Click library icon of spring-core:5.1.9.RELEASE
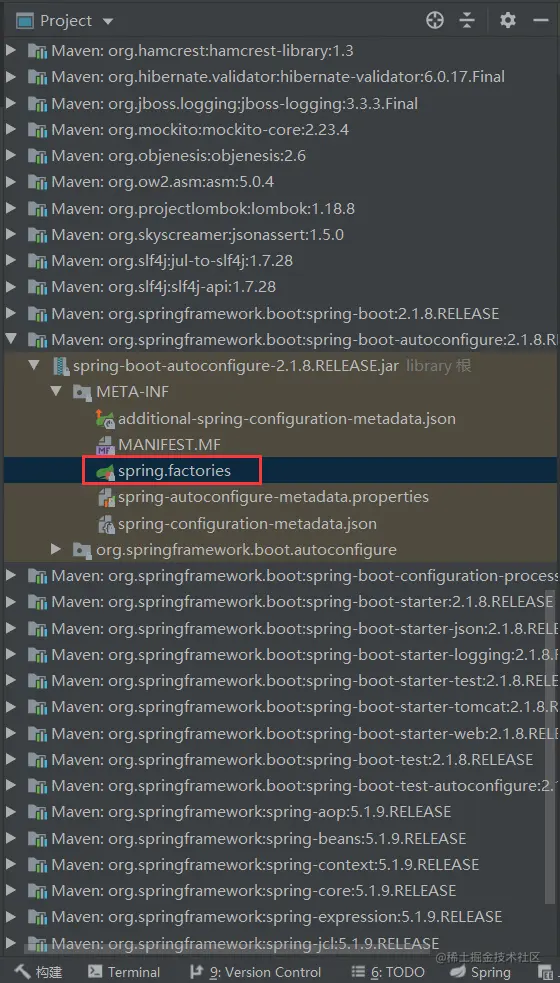560x983 pixels. coord(38,890)
